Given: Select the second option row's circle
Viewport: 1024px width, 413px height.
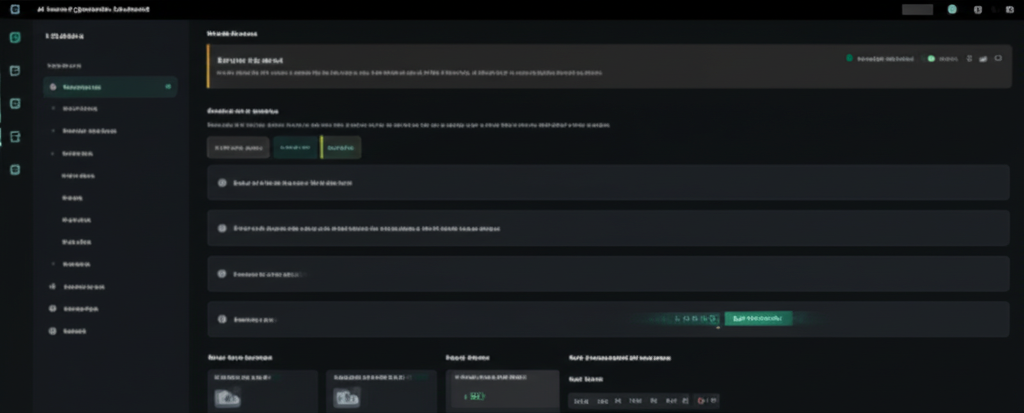Looking at the screenshot, I should [222, 228].
